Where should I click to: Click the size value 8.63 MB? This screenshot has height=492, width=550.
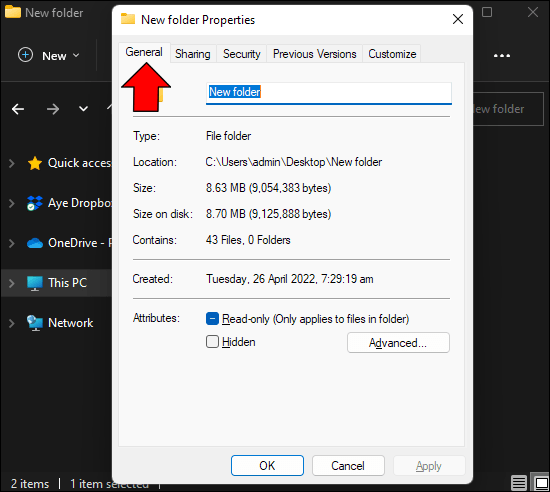click(x=268, y=188)
